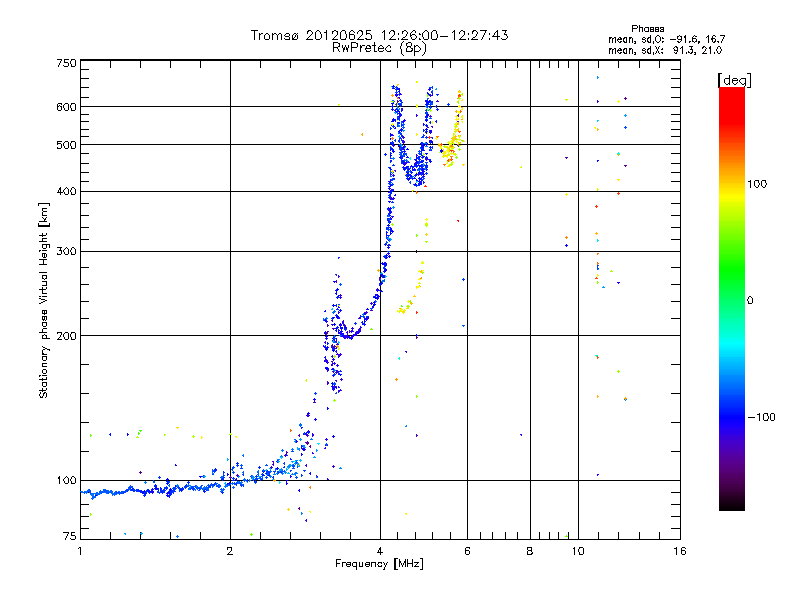Click the y-axis tick label '200'

[x=66, y=336]
